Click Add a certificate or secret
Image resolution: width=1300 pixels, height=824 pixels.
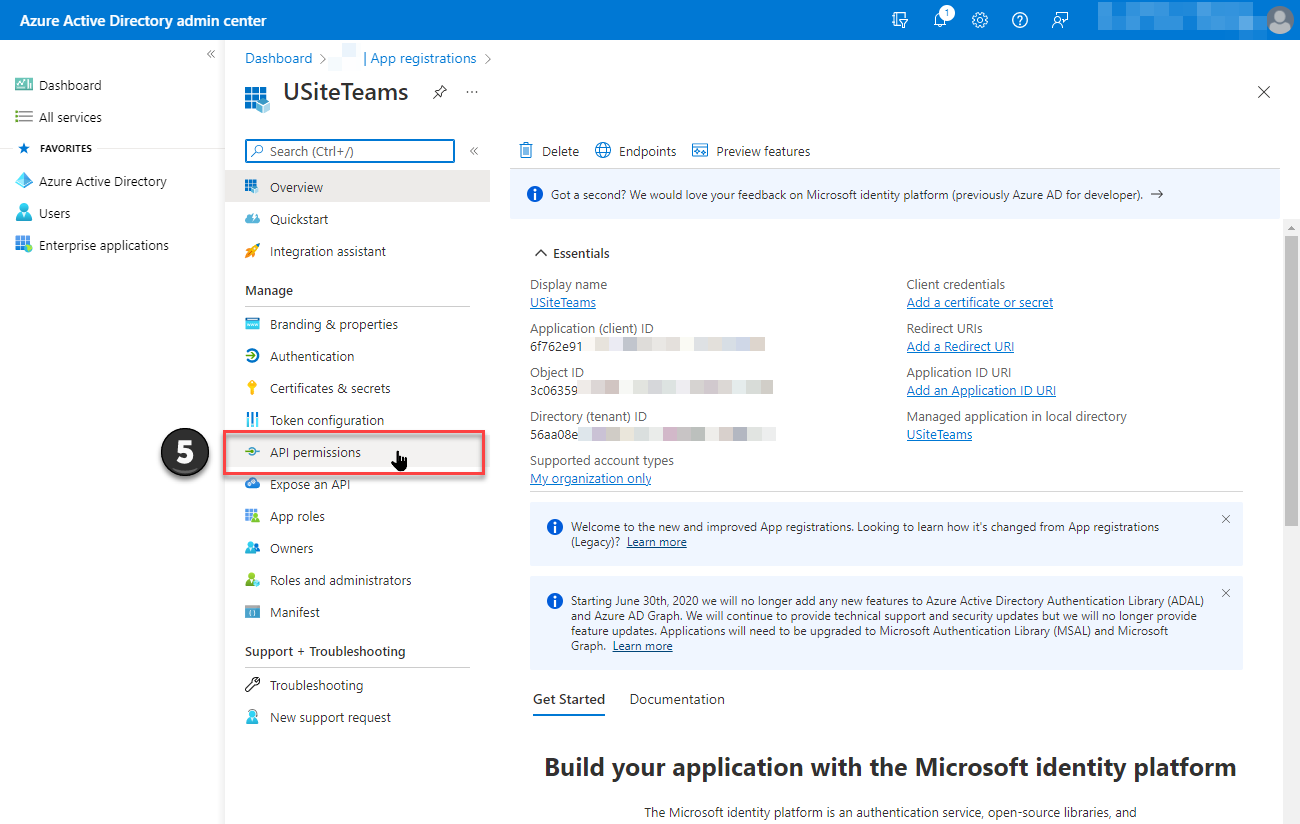point(980,302)
